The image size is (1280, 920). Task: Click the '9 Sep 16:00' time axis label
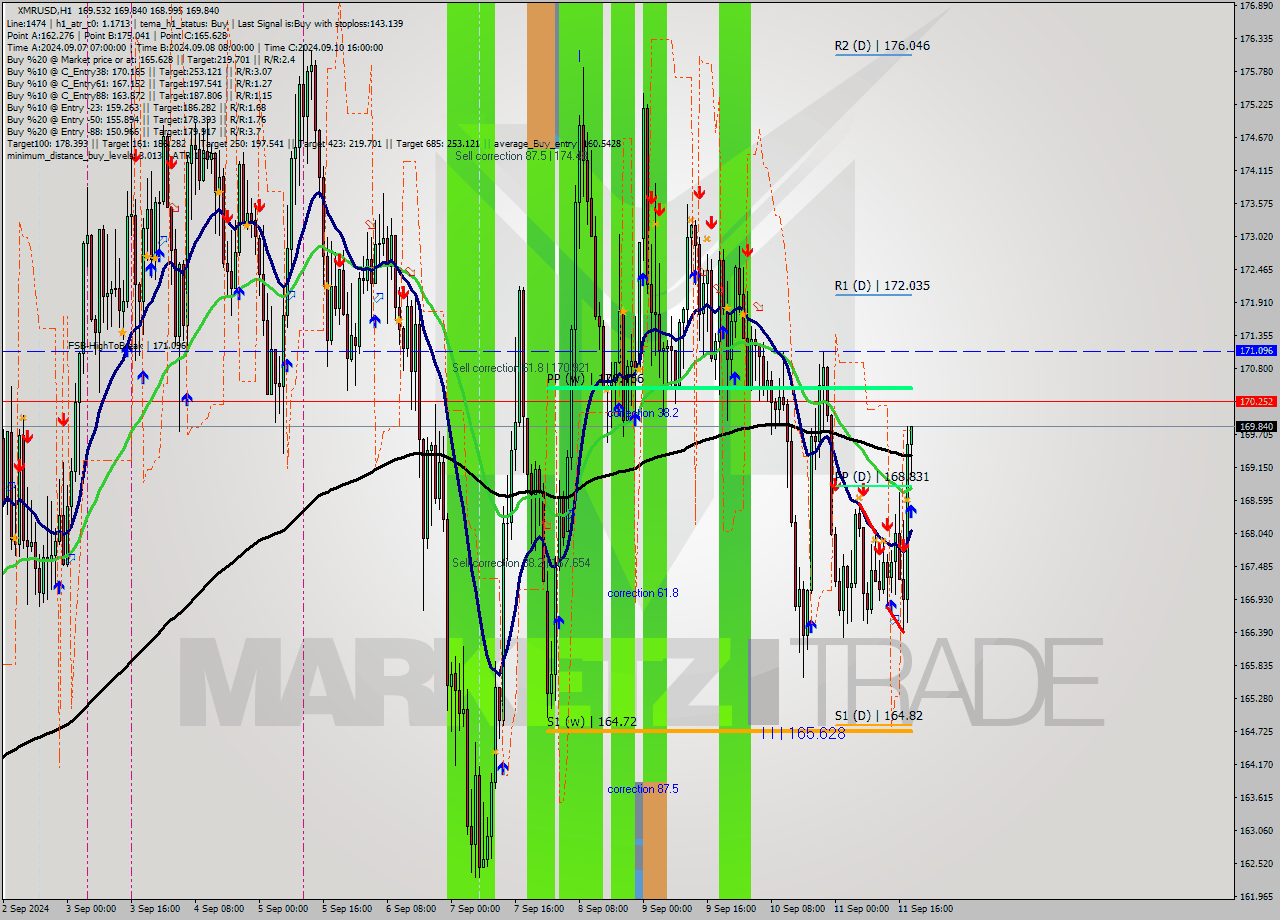731,909
